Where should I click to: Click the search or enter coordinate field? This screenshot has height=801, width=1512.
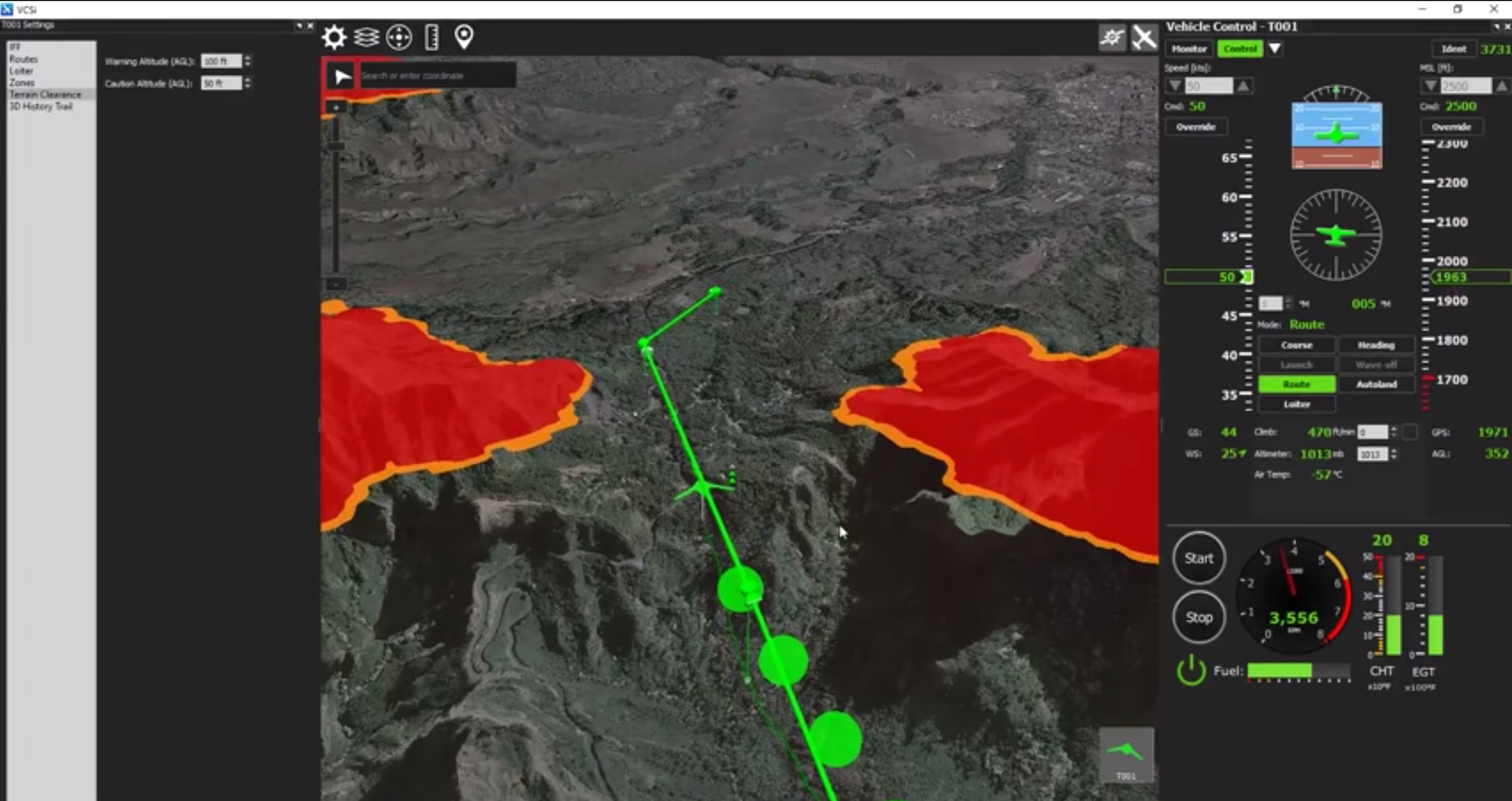437,76
